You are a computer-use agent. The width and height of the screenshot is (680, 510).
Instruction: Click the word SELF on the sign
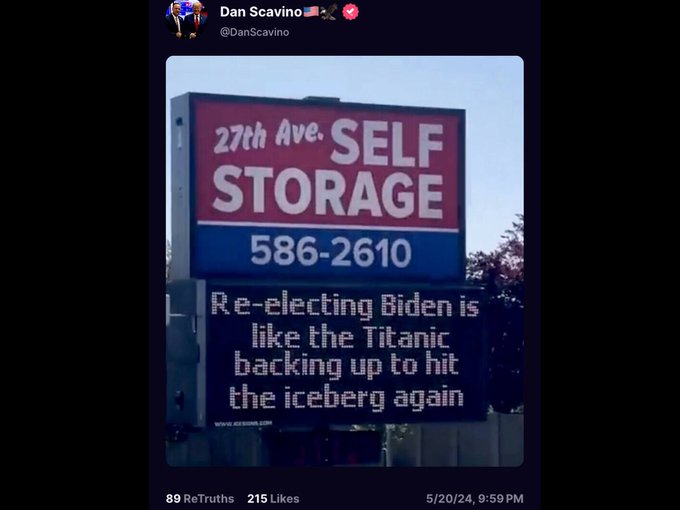387,143
